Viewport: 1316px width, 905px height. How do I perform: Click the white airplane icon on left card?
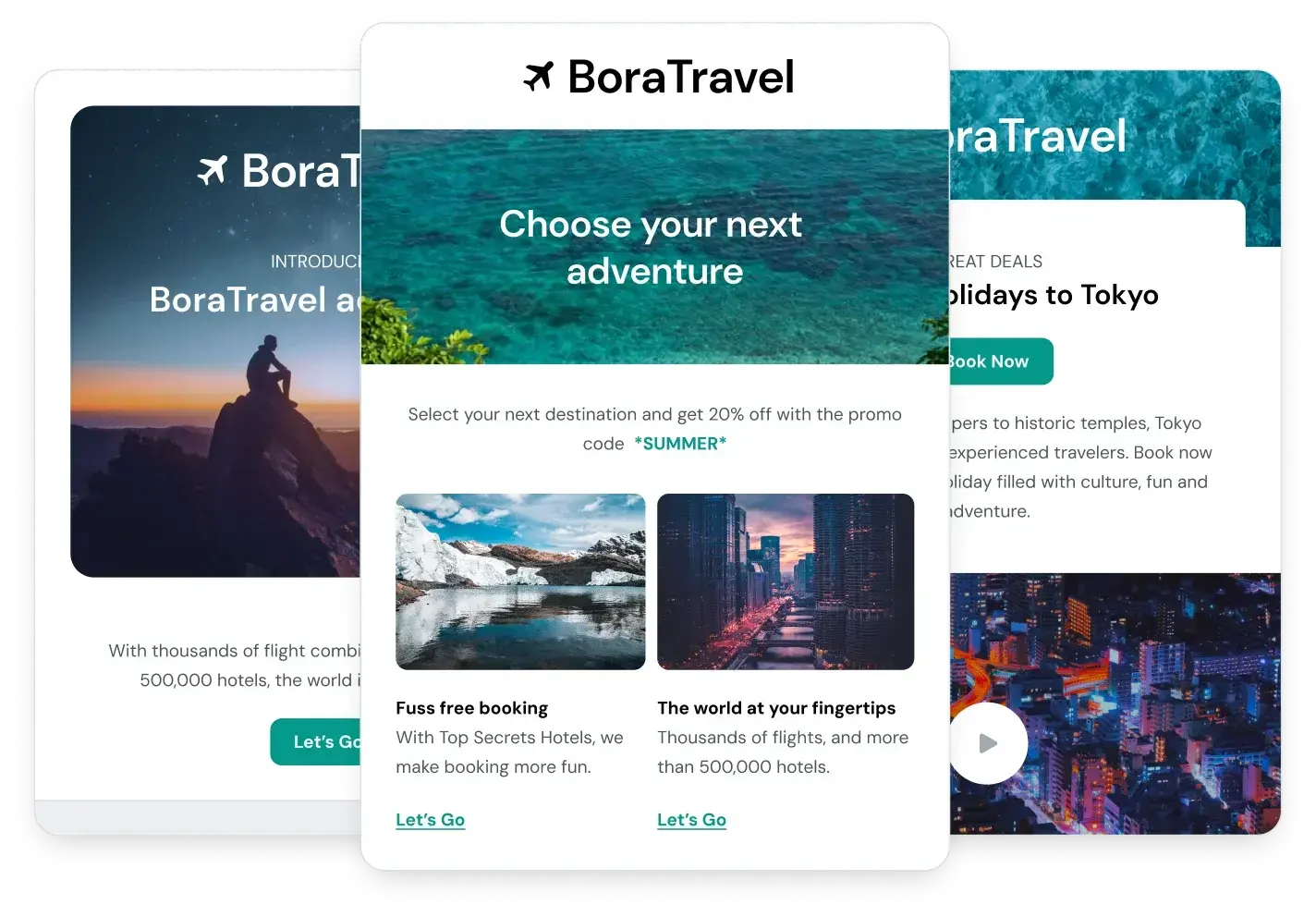[x=213, y=170]
